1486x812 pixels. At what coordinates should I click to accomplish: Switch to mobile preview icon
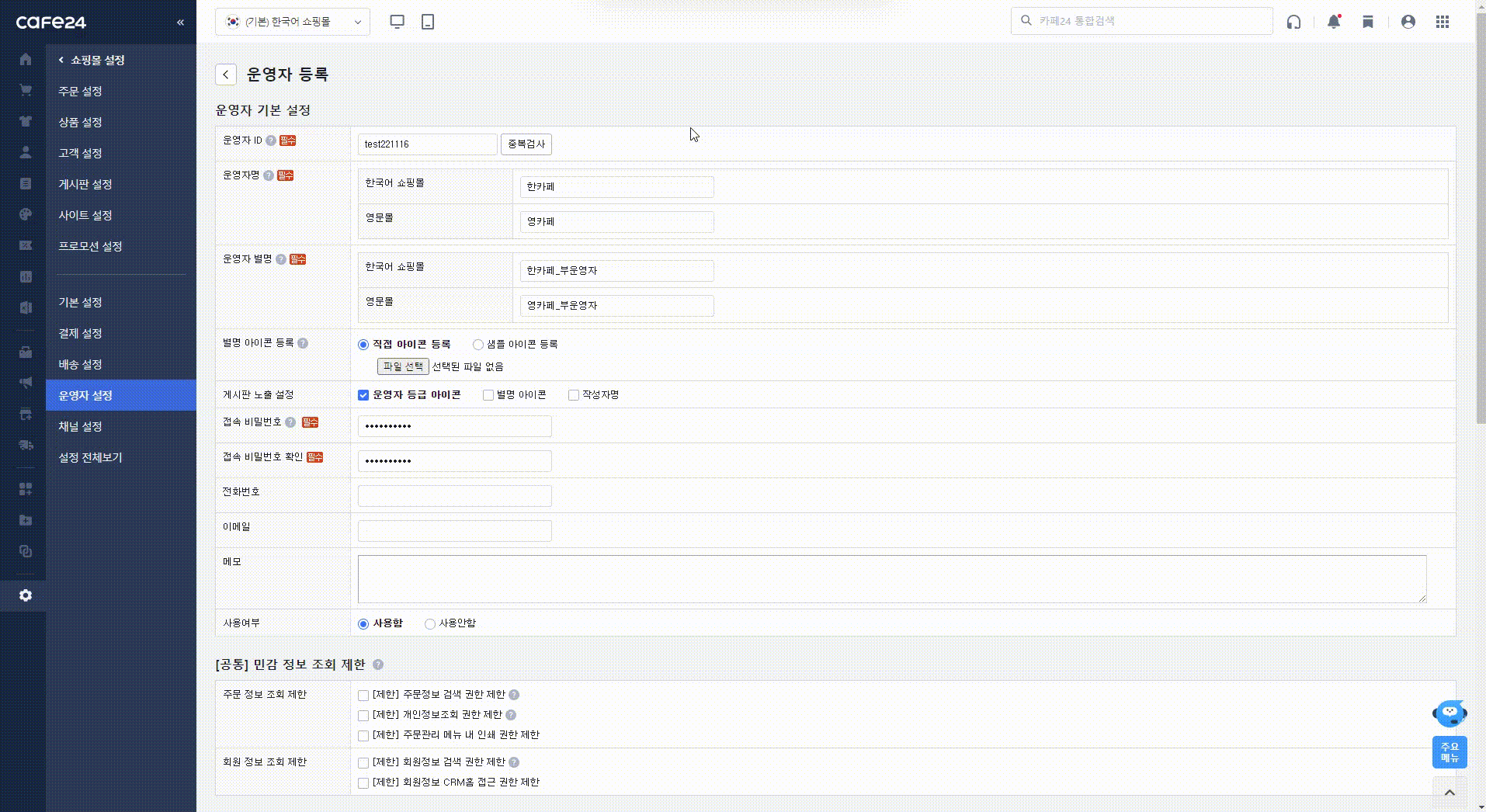click(428, 22)
